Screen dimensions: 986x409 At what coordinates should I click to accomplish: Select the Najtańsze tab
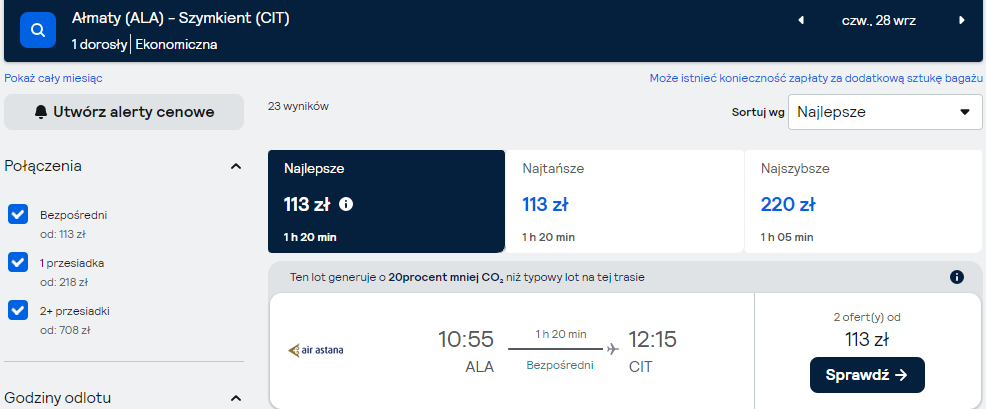[x=624, y=201]
